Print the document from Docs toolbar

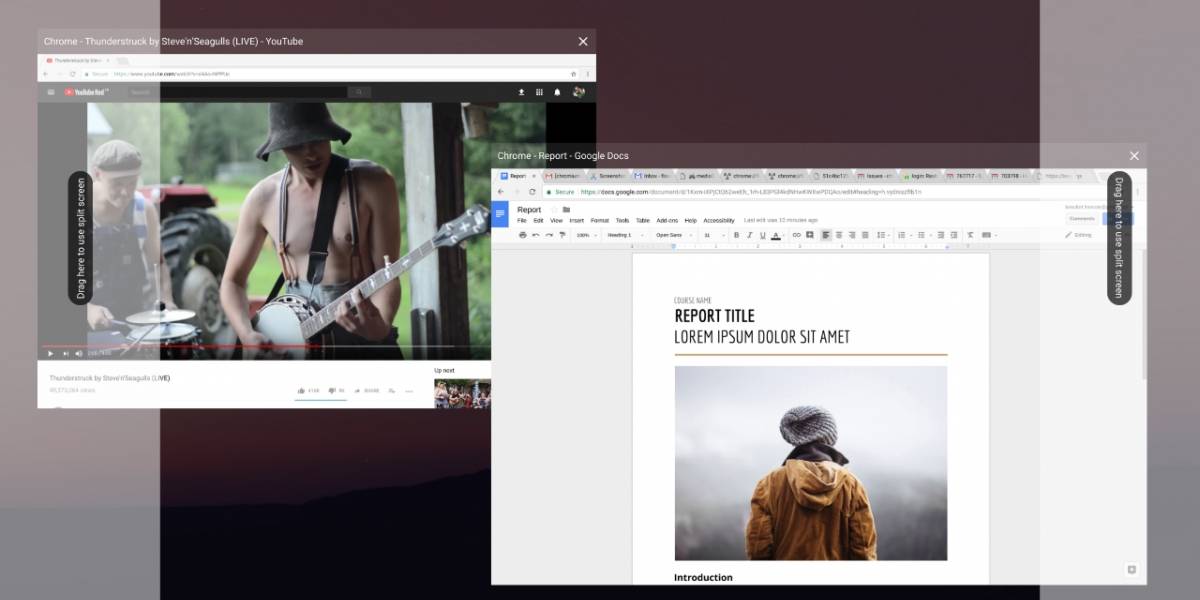[522, 235]
